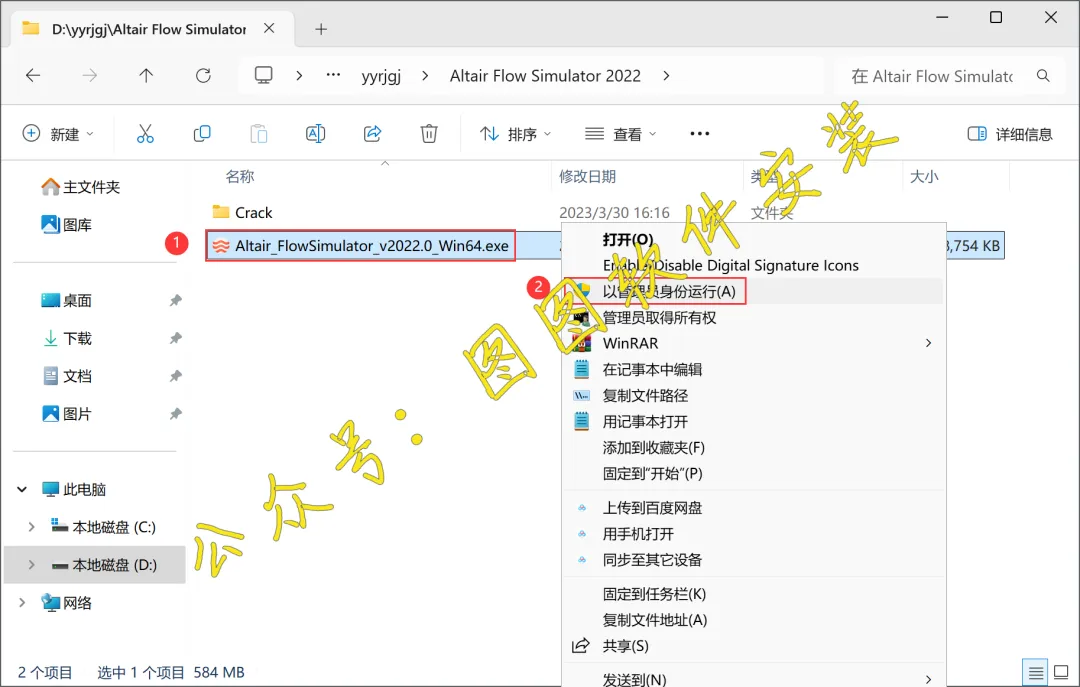Open the 新建 (New) dropdown
1080x687 pixels.
[x=59, y=134]
